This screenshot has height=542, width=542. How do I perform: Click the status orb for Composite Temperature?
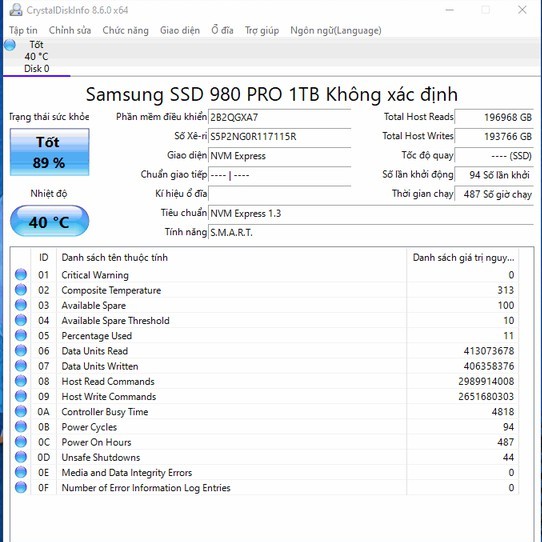pyautogui.click(x=21, y=290)
